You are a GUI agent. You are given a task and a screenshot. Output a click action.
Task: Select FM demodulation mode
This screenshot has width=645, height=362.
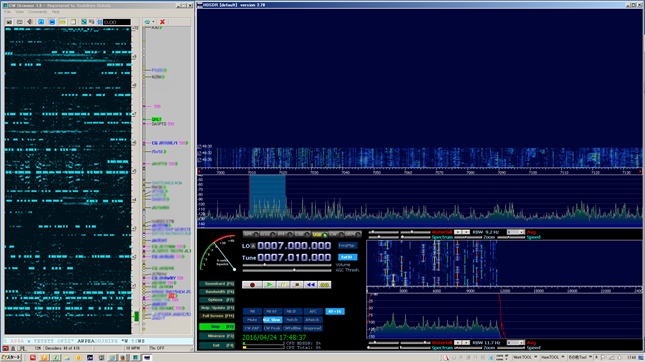(x=285, y=234)
